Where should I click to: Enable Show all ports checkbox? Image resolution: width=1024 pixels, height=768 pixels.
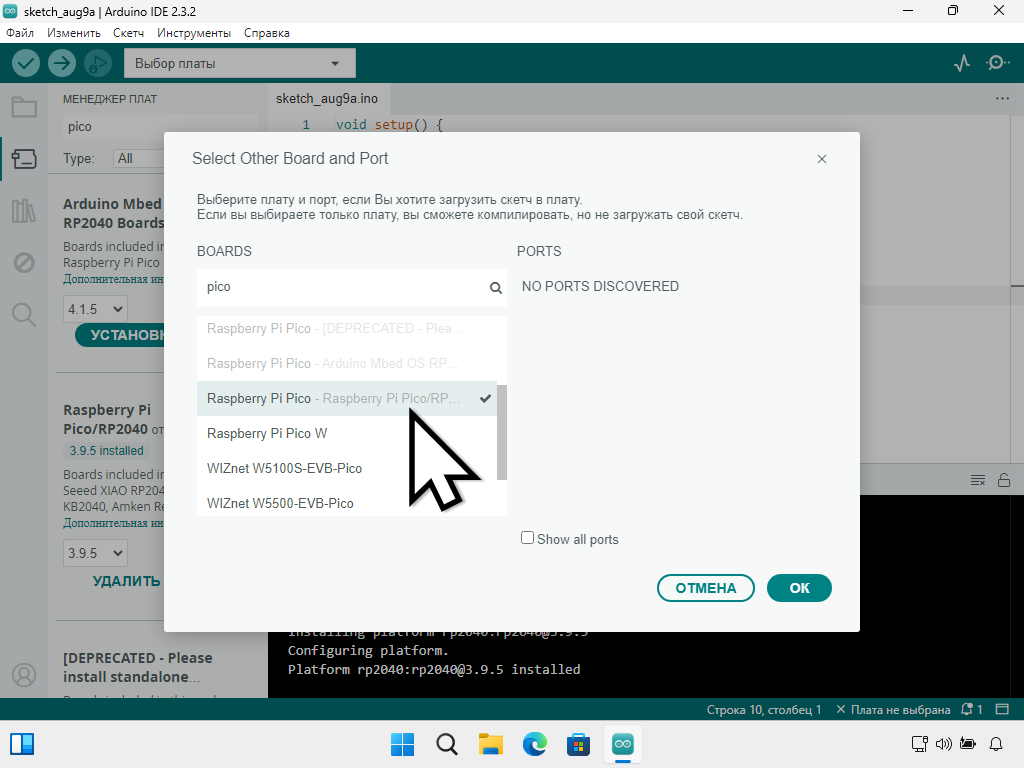[x=527, y=537]
